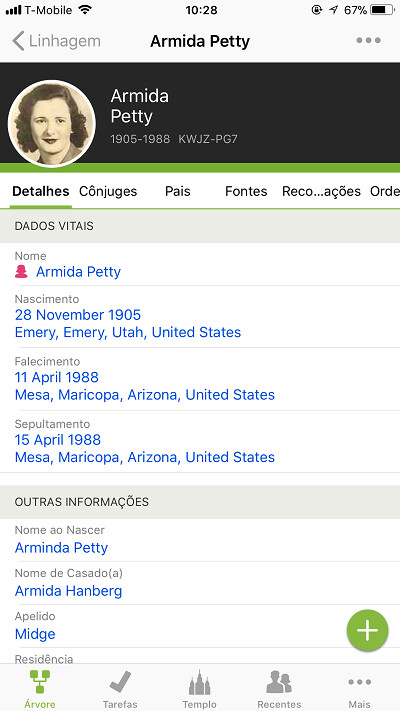Open the name link Armida Petty

pyautogui.click(x=78, y=272)
